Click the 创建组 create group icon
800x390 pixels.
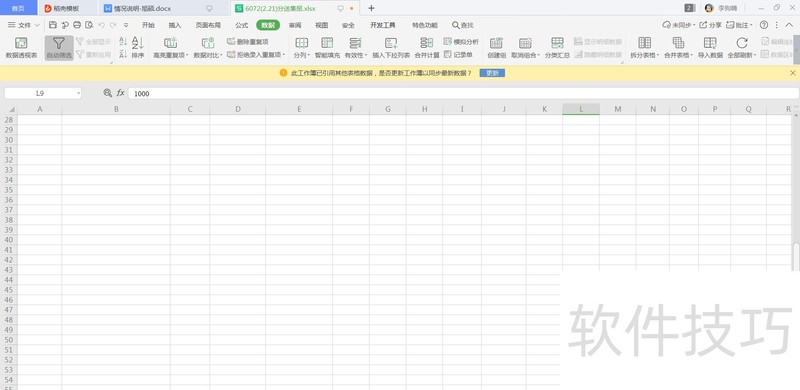(496, 48)
